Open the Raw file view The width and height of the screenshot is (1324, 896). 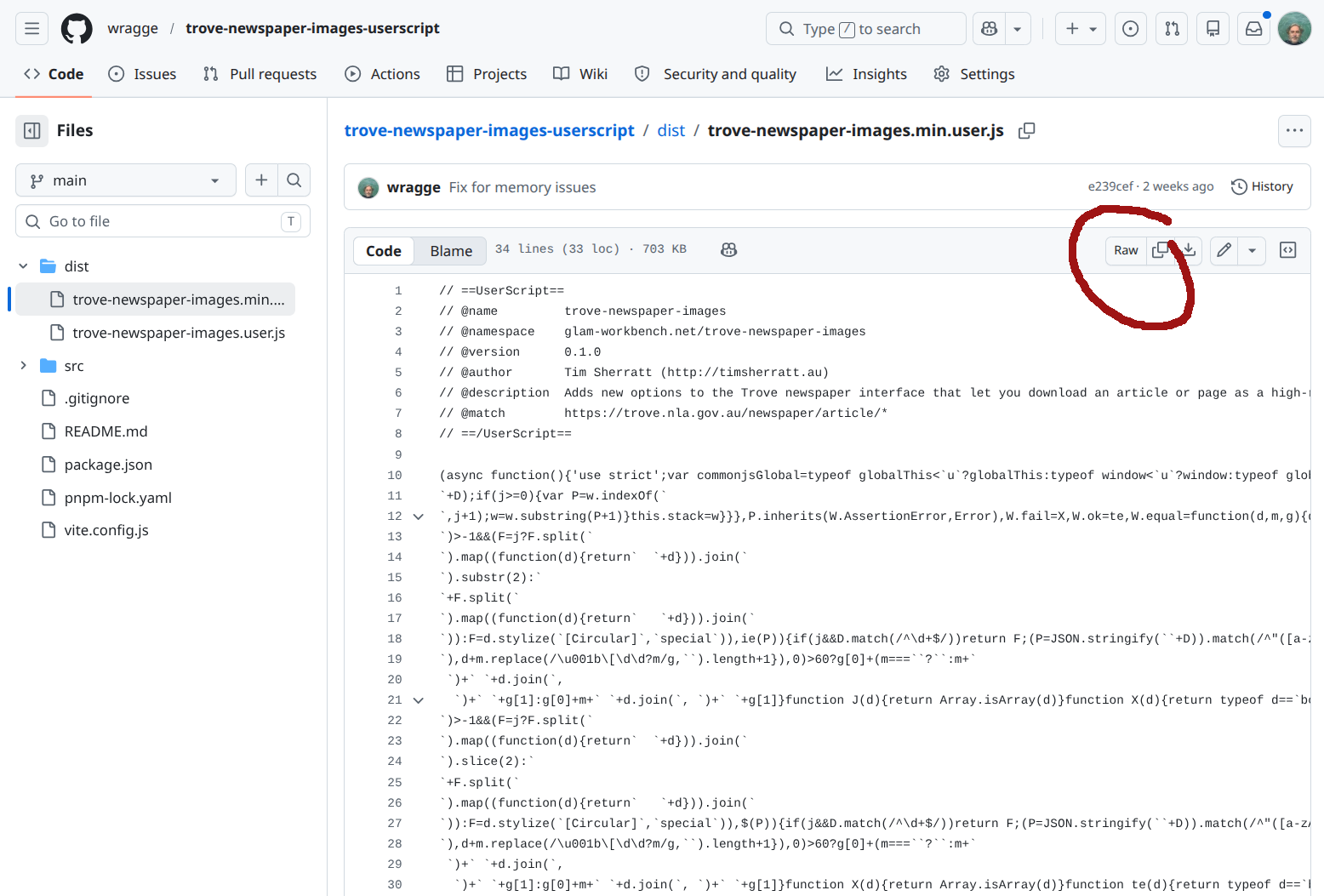click(x=1126, y=250)
